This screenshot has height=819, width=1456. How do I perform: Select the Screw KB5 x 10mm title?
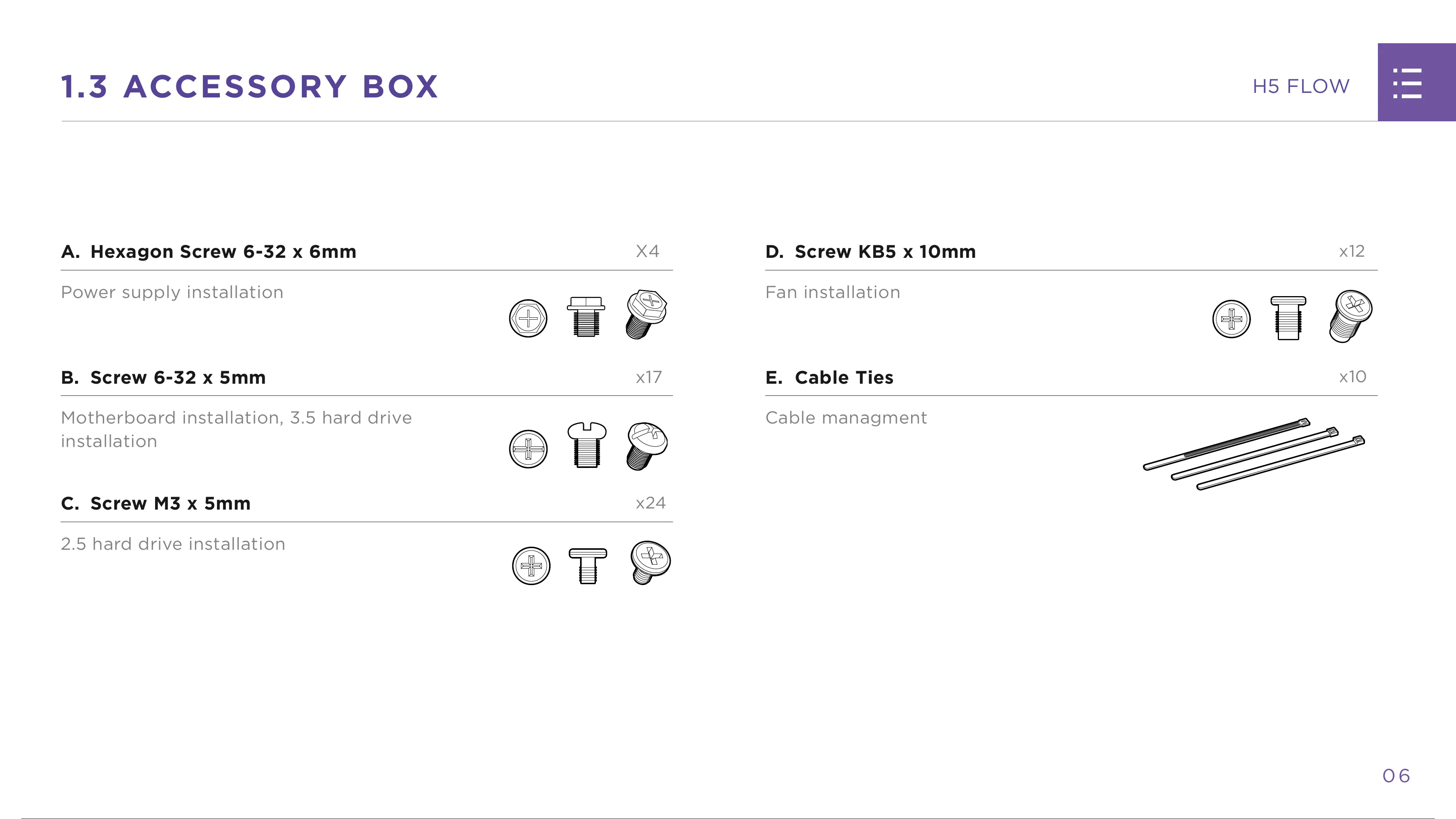coord(885,251)
